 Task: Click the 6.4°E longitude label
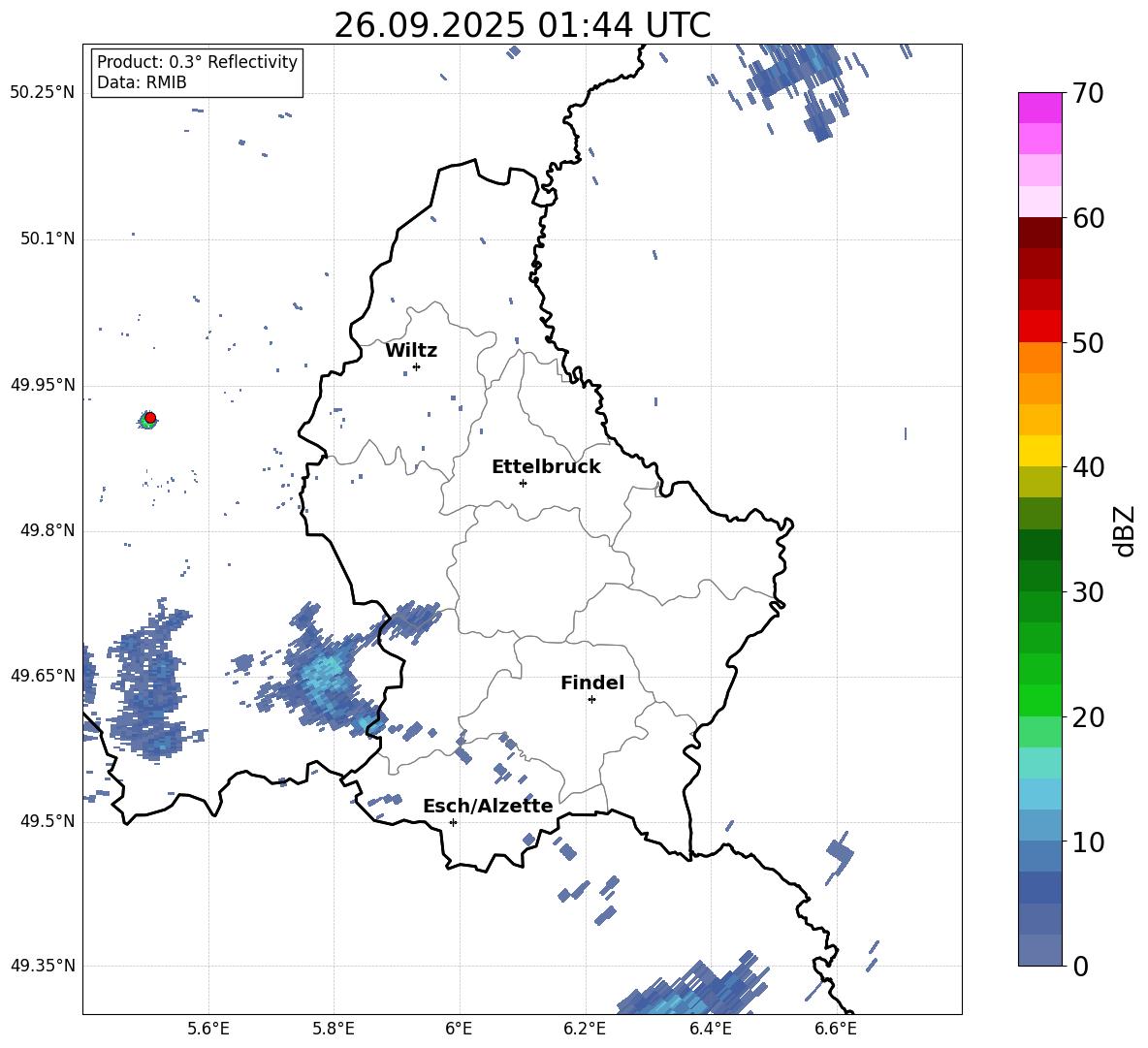click(710, 1029)
